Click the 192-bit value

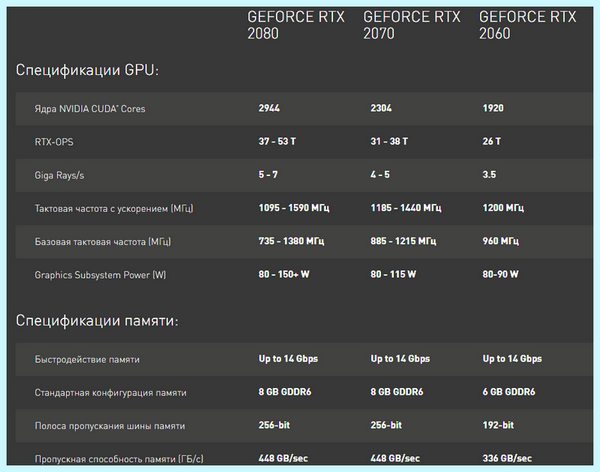coord(498,425)
